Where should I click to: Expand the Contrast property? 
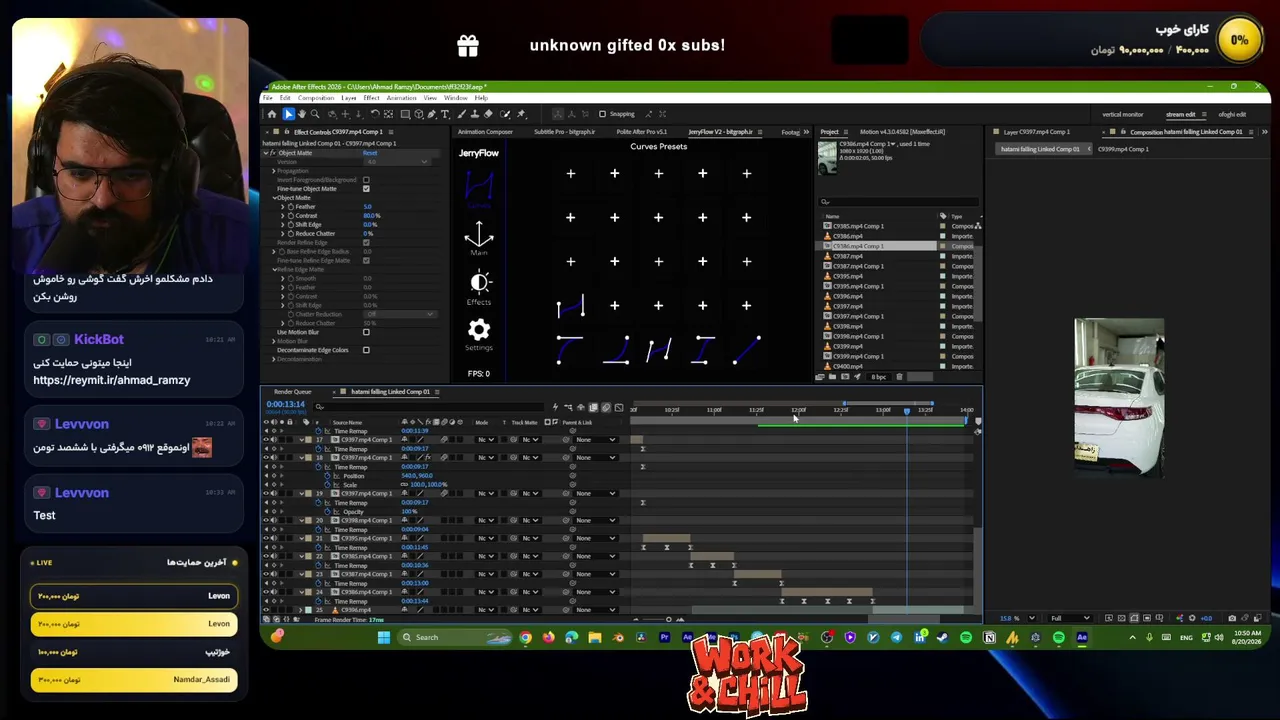[x=282, y=216]
